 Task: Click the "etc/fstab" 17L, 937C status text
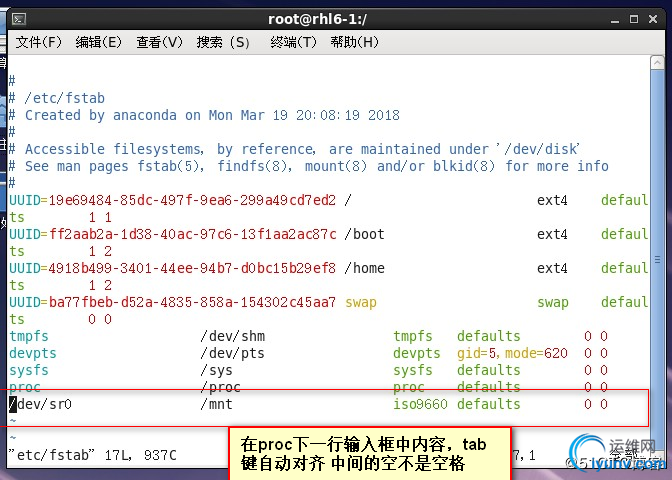[93, 455]
